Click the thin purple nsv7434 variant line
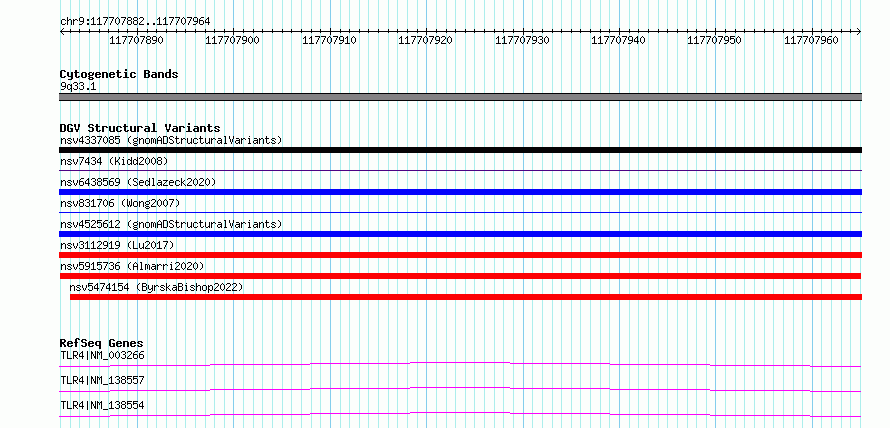Image resolution: width=890 pixels, height=428 pixels. pos(460,170)
